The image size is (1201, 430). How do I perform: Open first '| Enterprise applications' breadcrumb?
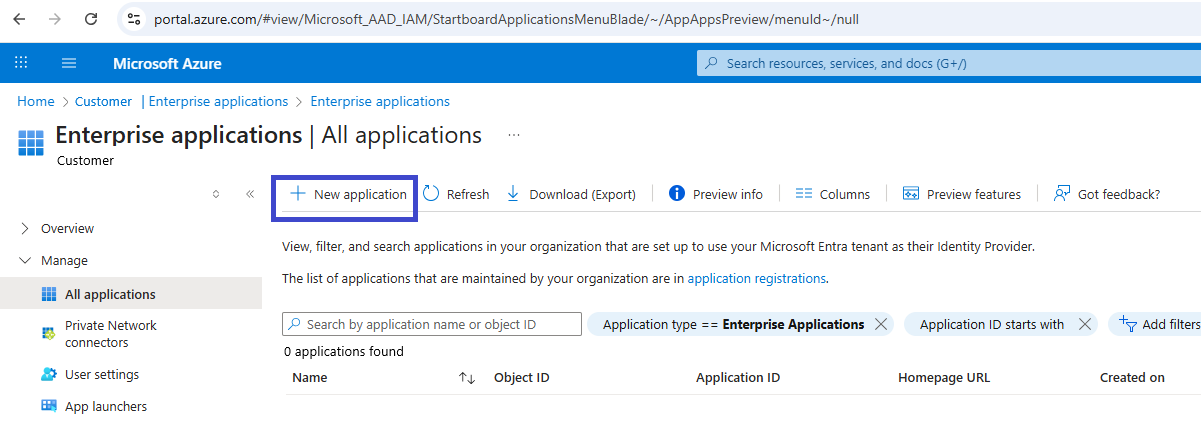click(215, 101)
